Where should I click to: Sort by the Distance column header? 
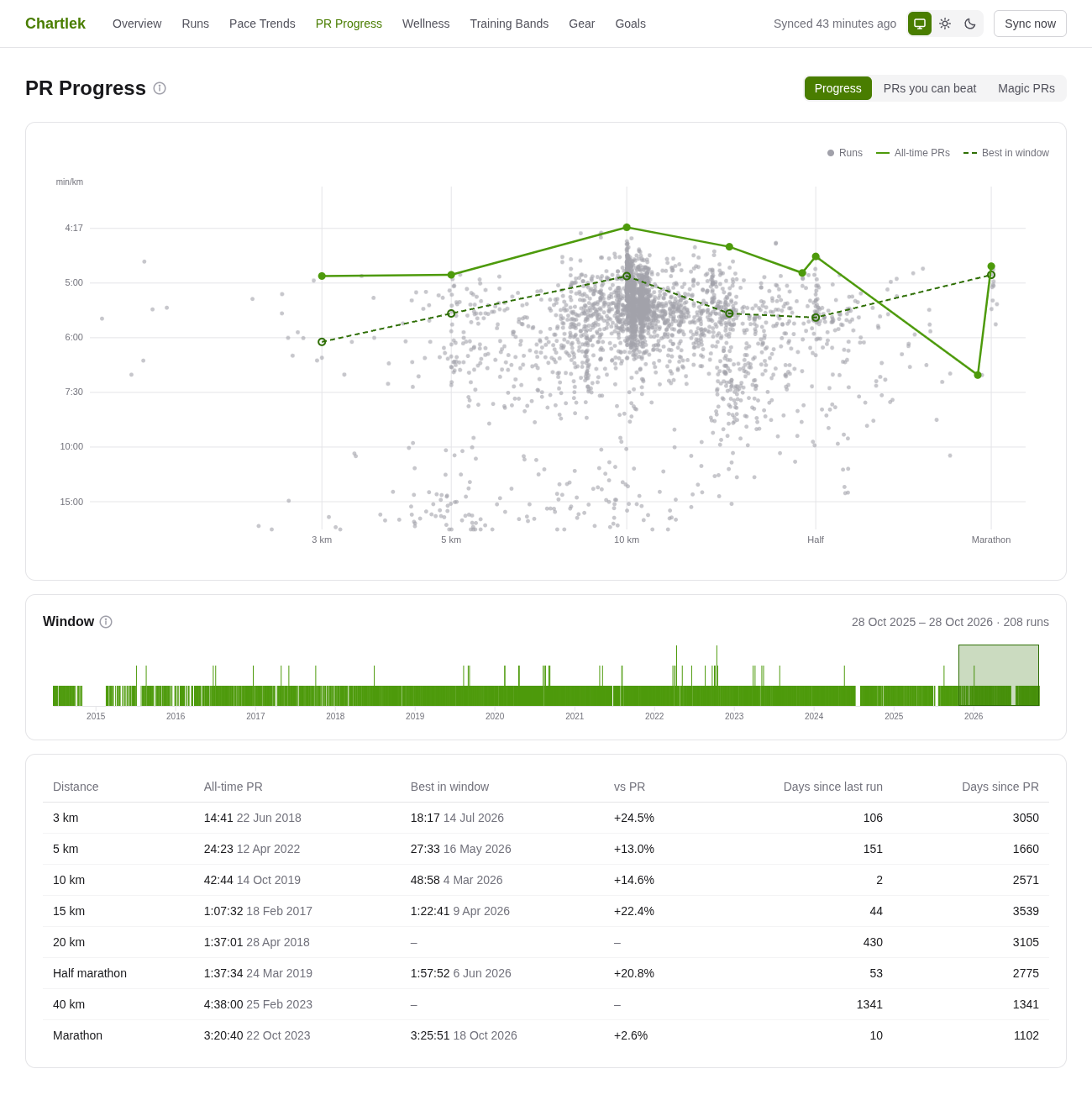[76, 787]
